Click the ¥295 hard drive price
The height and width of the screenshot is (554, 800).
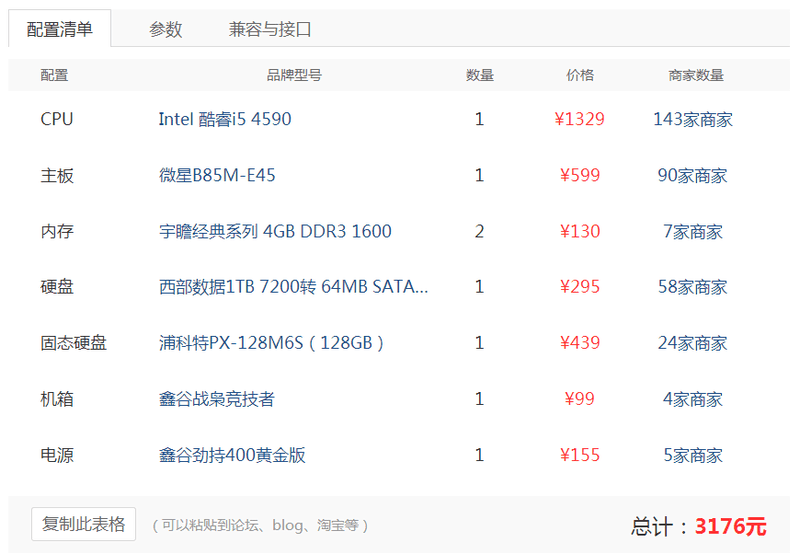tap(580, 287)
